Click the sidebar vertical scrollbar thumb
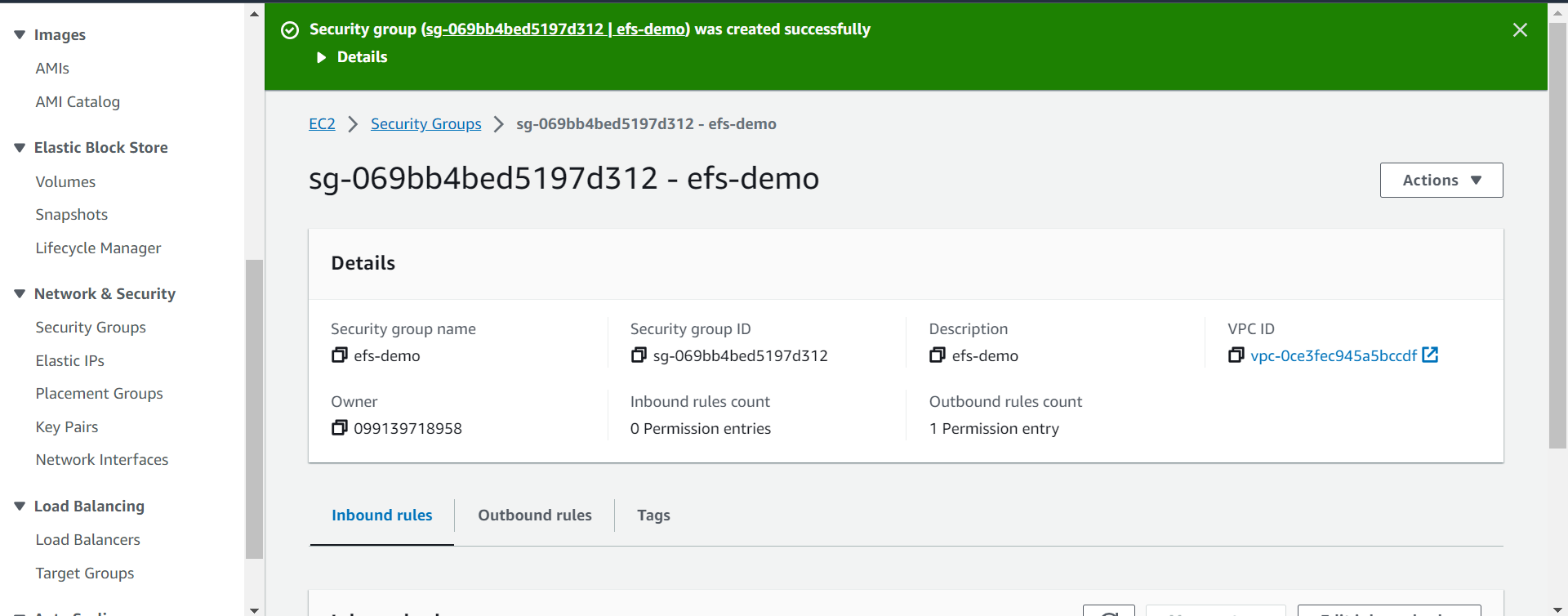This screenshot has height=616, width=1568. 255,408
